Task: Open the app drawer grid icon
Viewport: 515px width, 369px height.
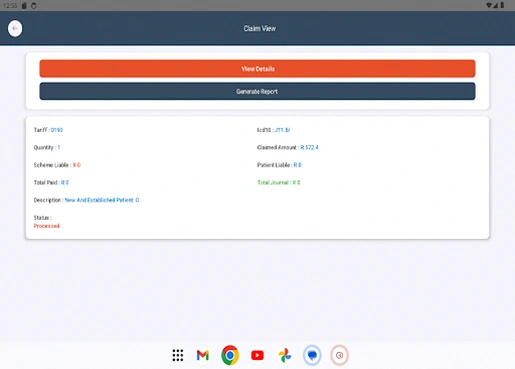Action: (x=178, y=355)
